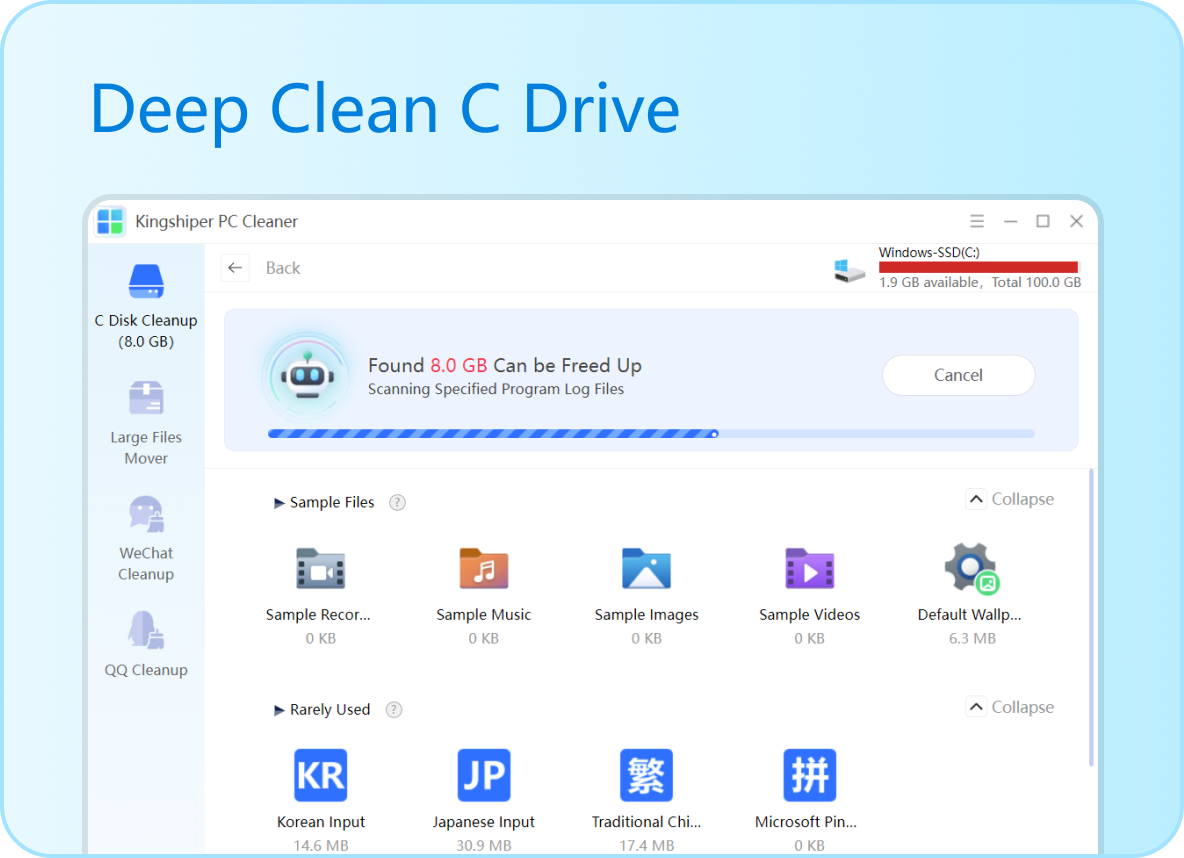Click the vertical scrollbar of results list
Screen dimensions: 1184x858
pos(1091,618)
